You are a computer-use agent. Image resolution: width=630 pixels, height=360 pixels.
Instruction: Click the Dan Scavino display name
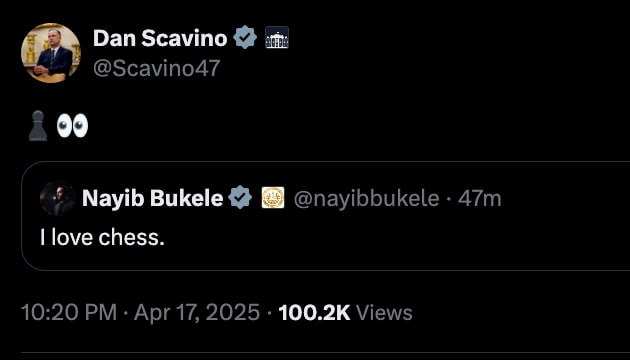click(160, 38)
